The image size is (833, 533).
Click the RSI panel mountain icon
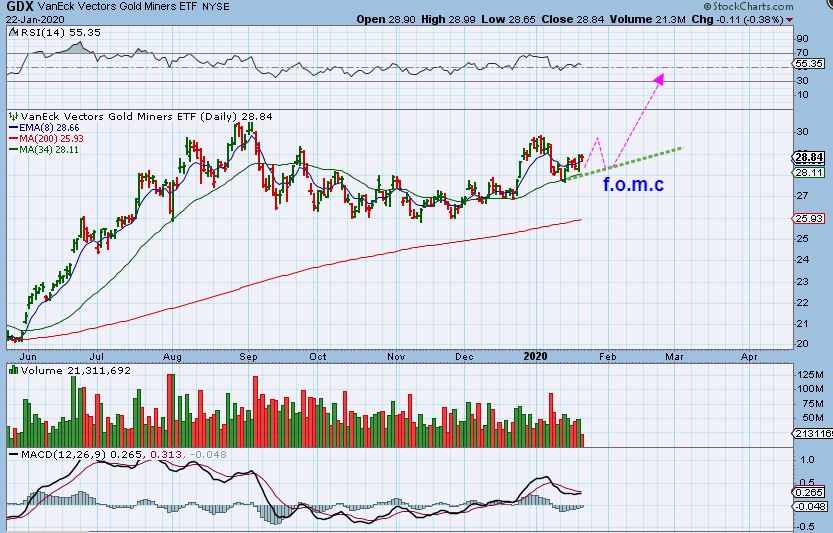click(x=13, y=32)
